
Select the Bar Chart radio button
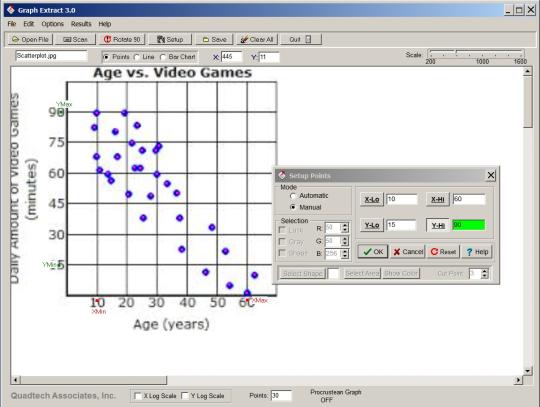(163, 57)
